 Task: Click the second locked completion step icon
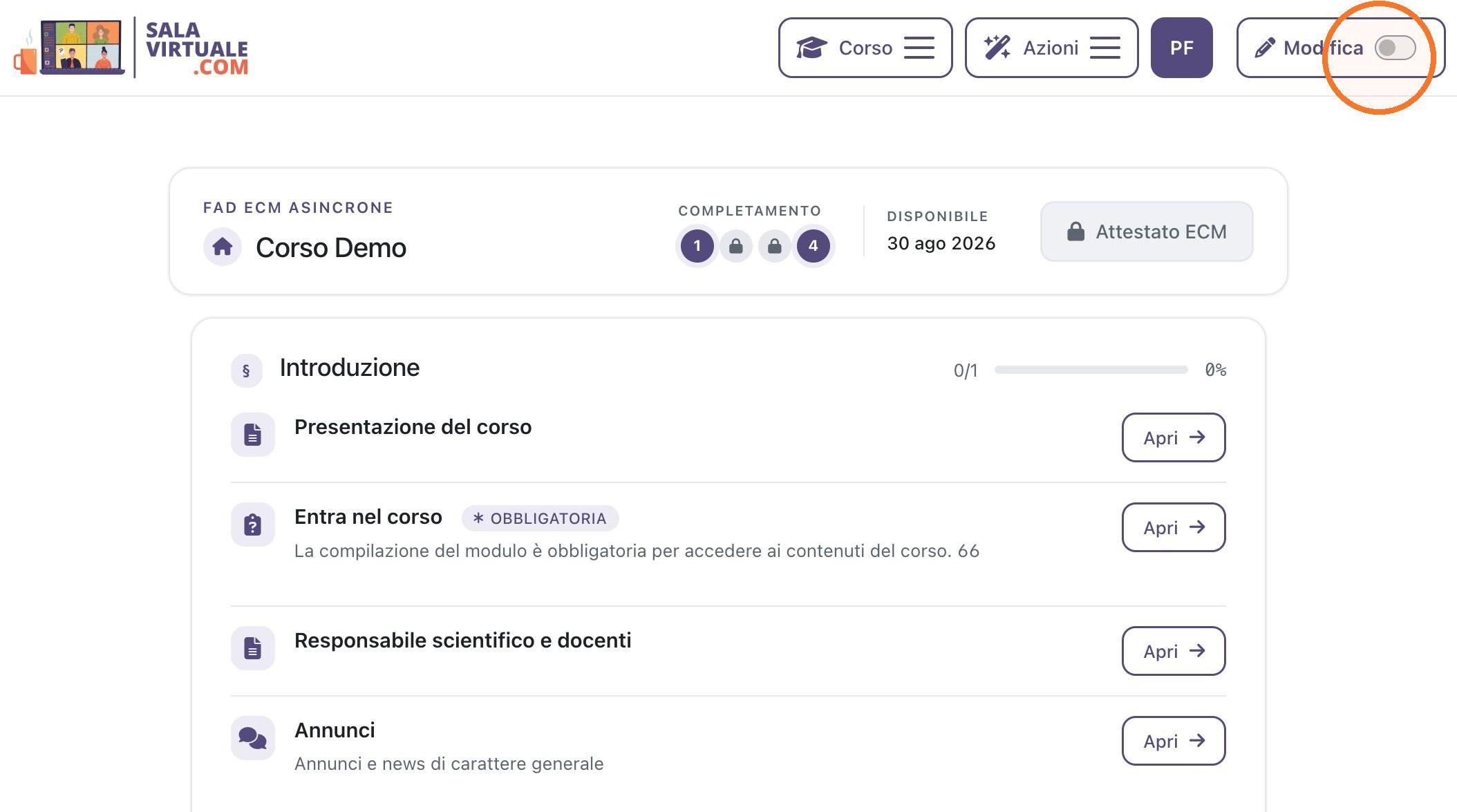(775, 246)
